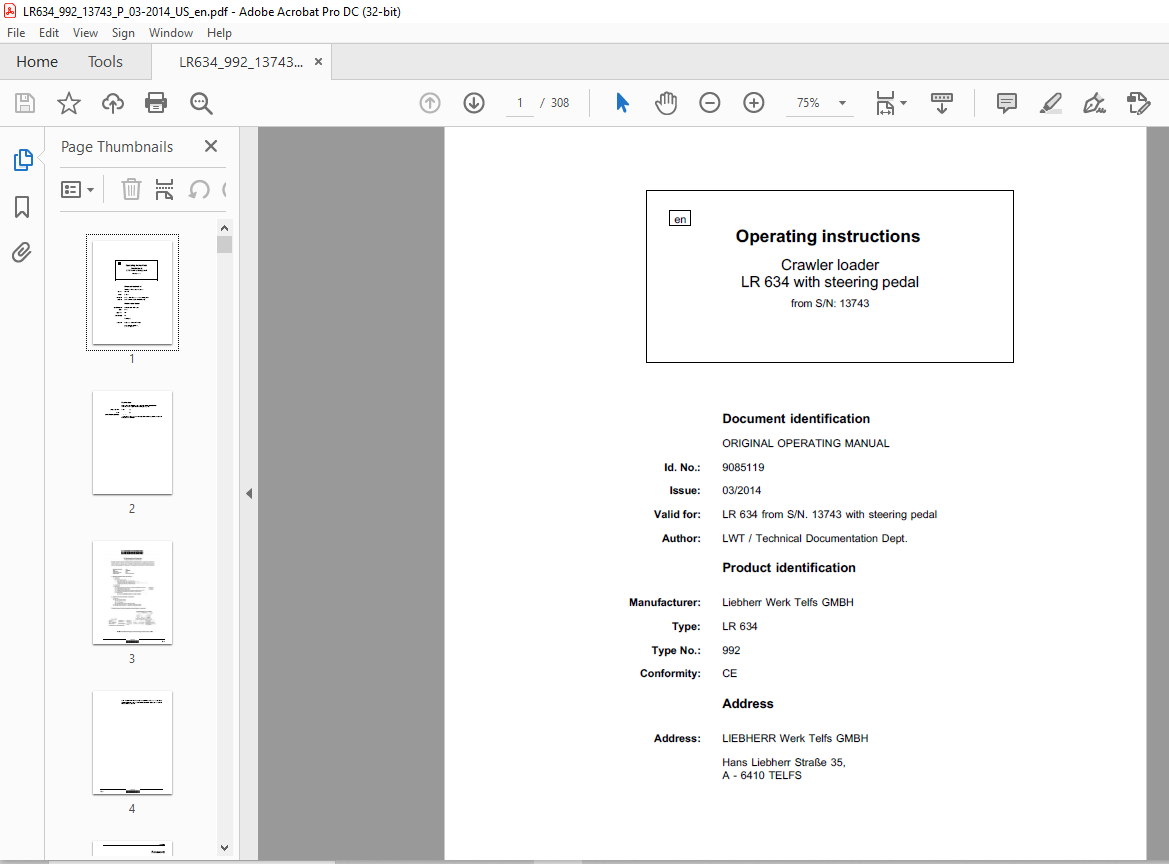Open the Sign document pen tool
The width and height of the screenshot is (1169, 864).
[x=1094, y=103]
